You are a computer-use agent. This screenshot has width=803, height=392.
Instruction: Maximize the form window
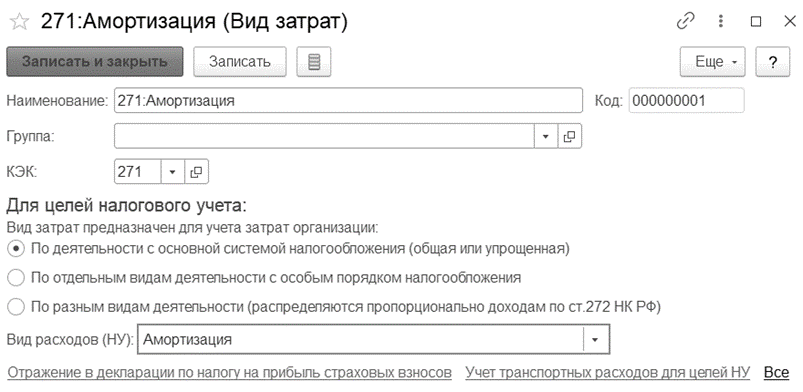[x=756, y=22]
